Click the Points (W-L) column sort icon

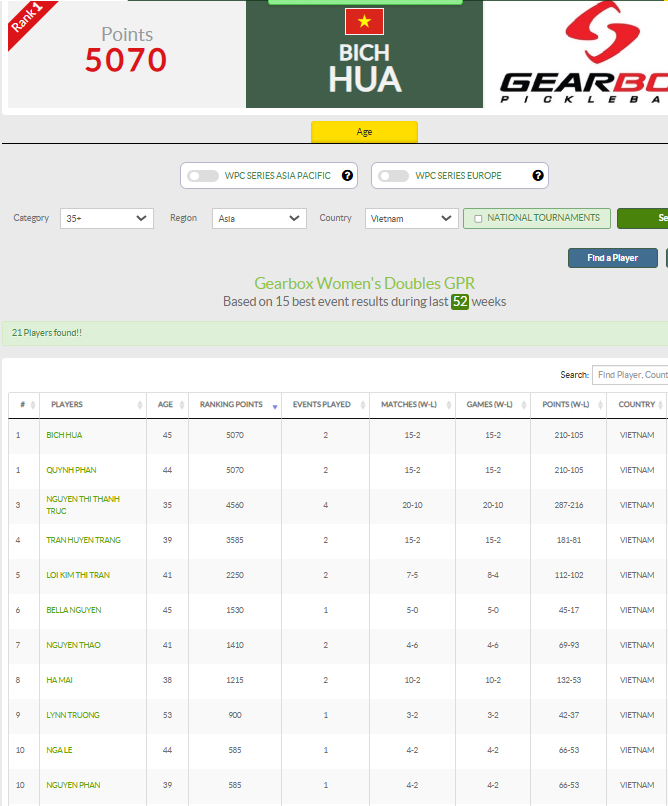(x=600, y=405)
